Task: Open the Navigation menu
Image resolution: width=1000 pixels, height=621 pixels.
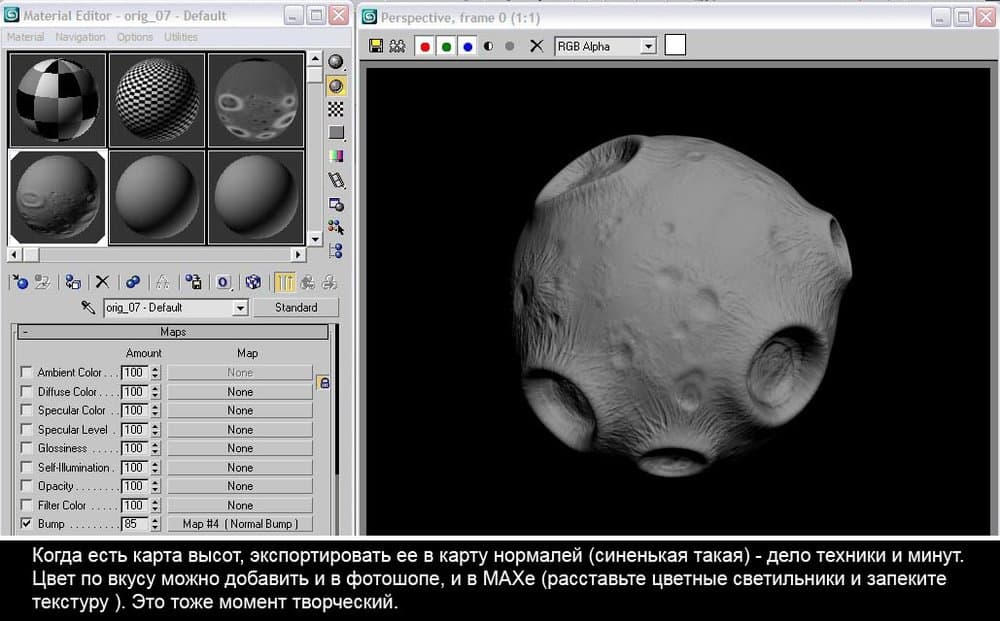Action: pyautogui.click(x=80, y=37)
